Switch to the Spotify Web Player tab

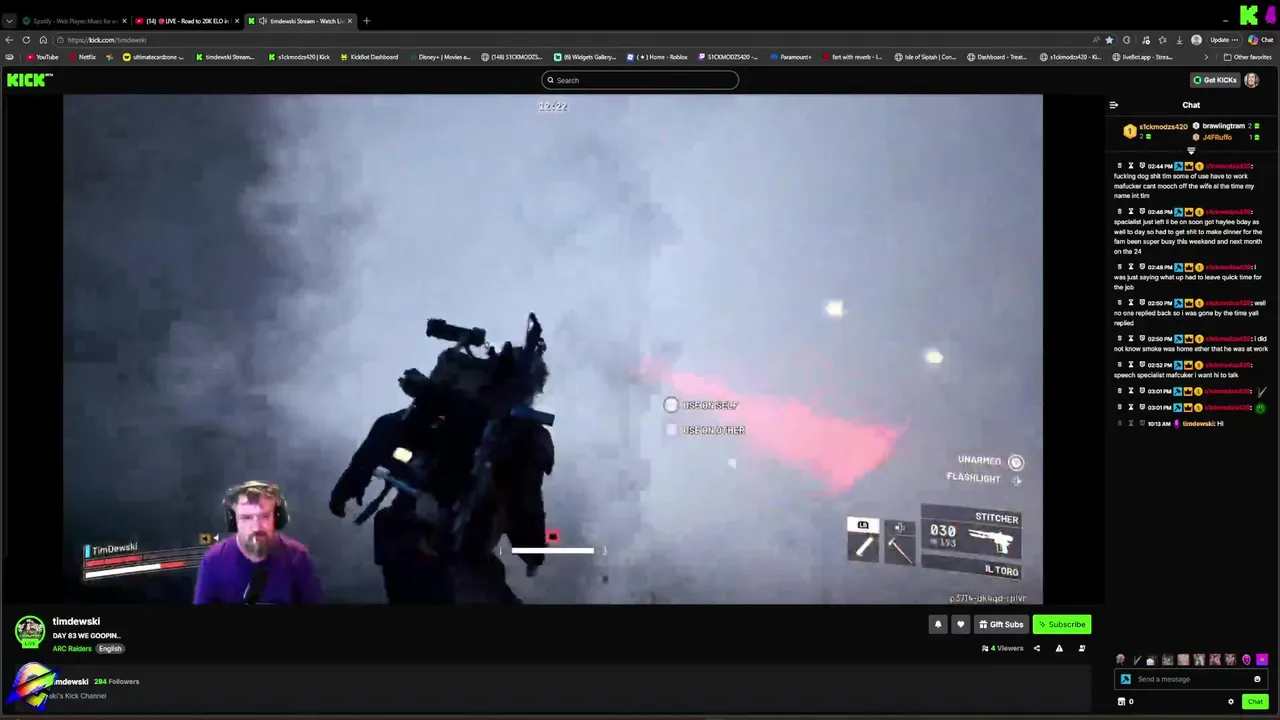click(x=74, y=21)
